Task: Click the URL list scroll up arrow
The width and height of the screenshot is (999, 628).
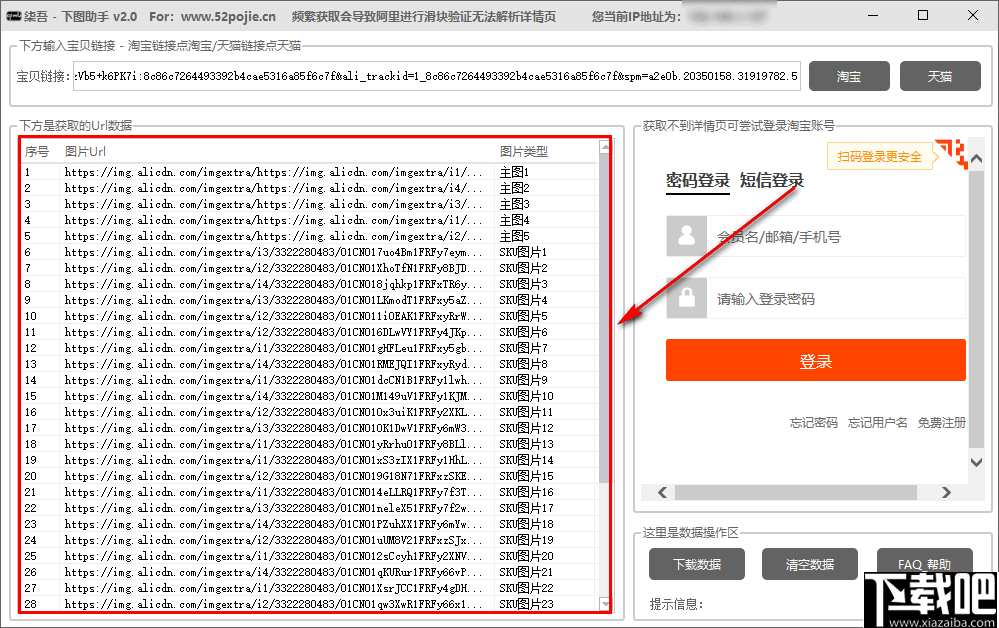Action: 605,147
